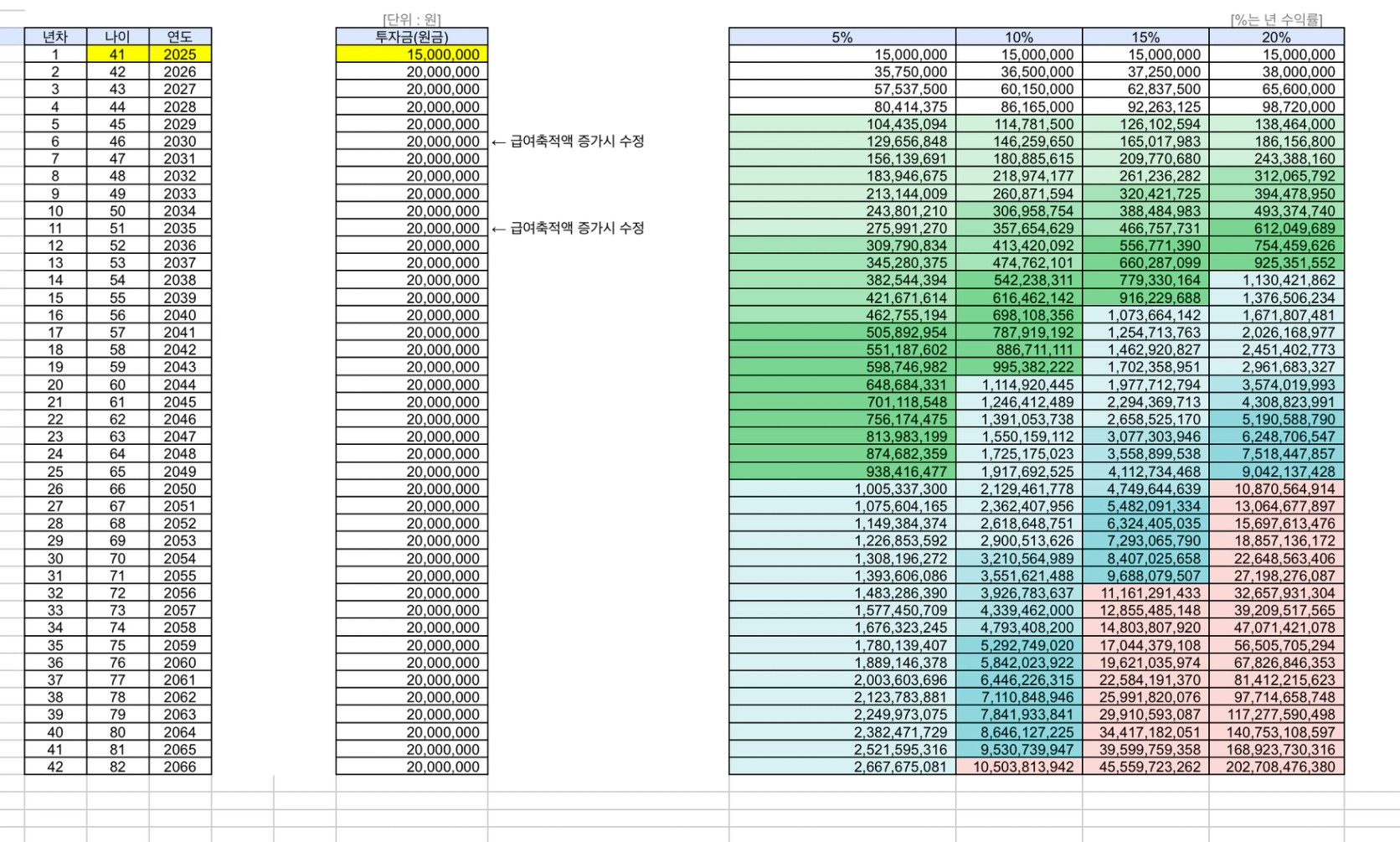Viewport: 1400px width, 842px height.
Task: Click the yellow-highlighted 2025 year cell
Action: (180, 54)
